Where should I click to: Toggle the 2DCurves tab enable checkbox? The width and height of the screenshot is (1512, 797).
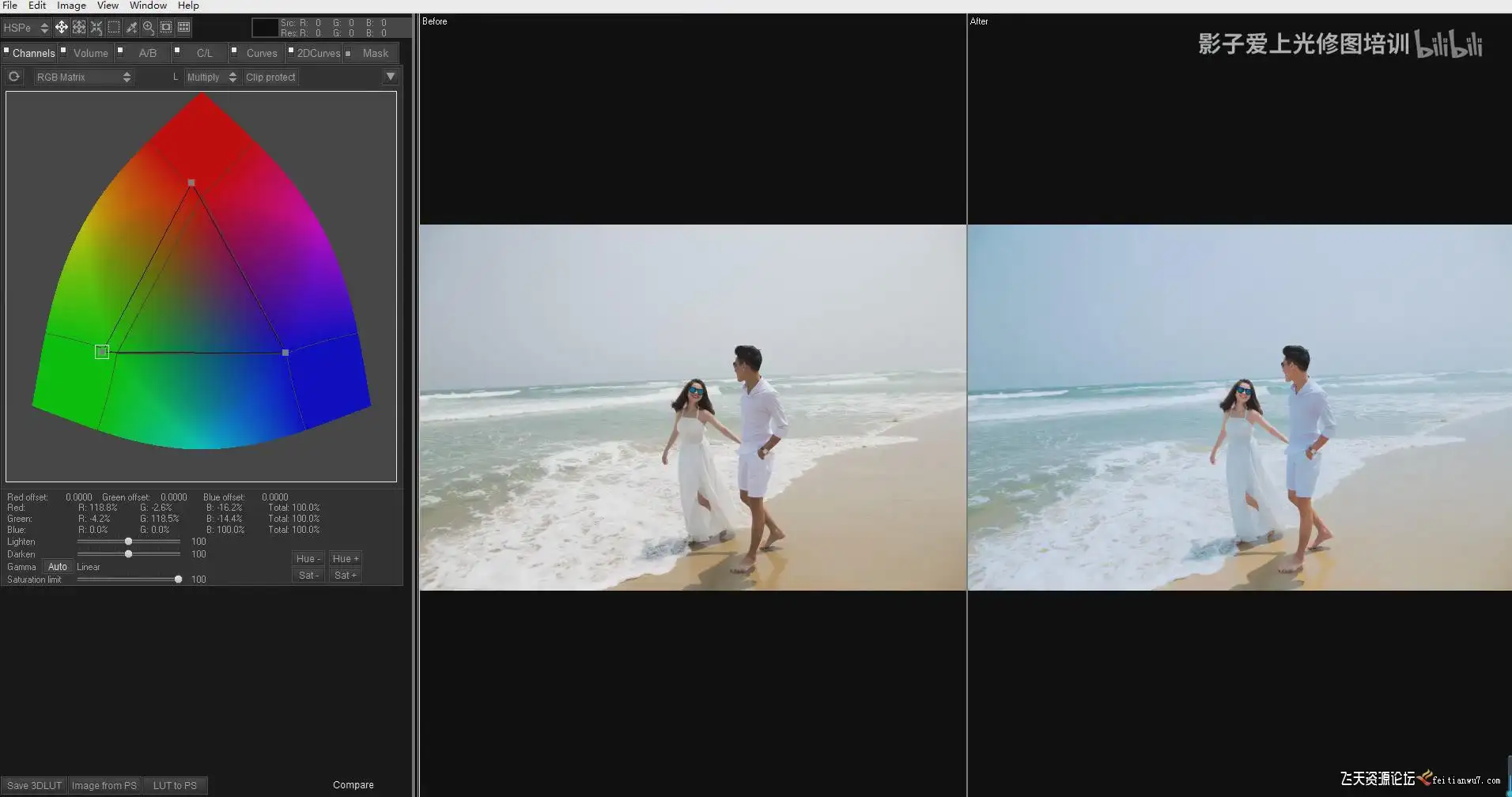coord(291,50)
